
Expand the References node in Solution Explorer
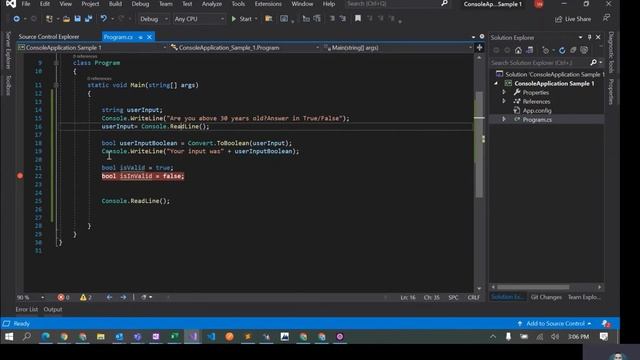click(x=504, y=101)
